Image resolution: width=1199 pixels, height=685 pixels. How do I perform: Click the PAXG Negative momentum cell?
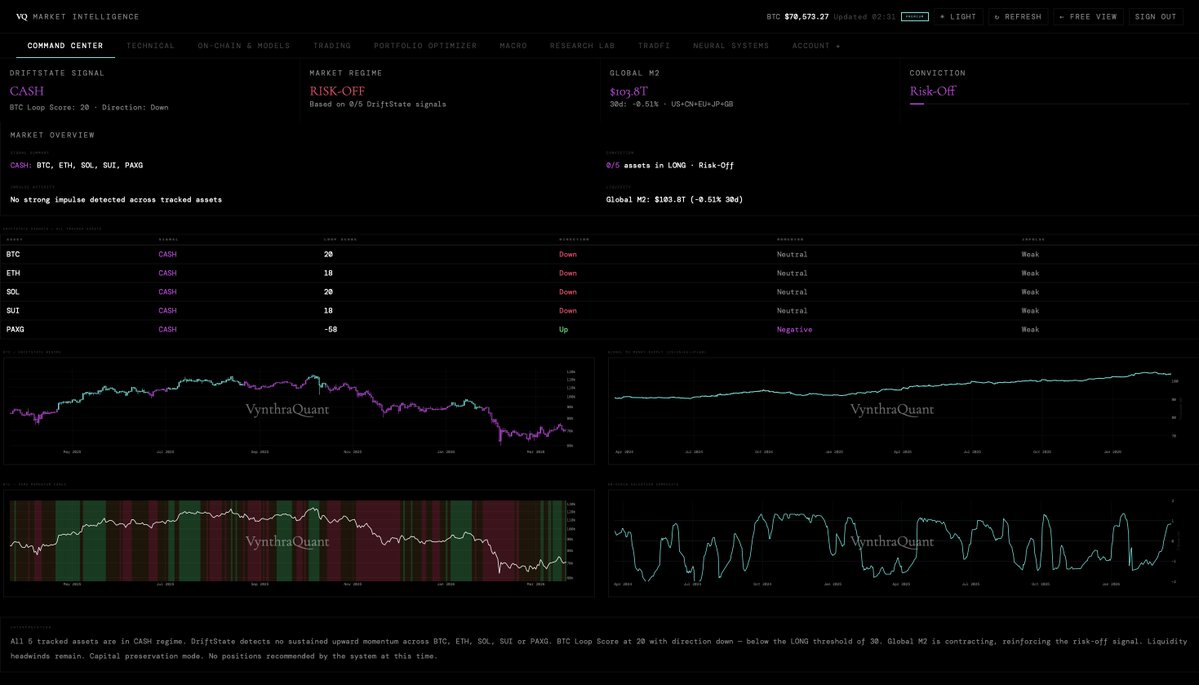[x=794, y=330]
